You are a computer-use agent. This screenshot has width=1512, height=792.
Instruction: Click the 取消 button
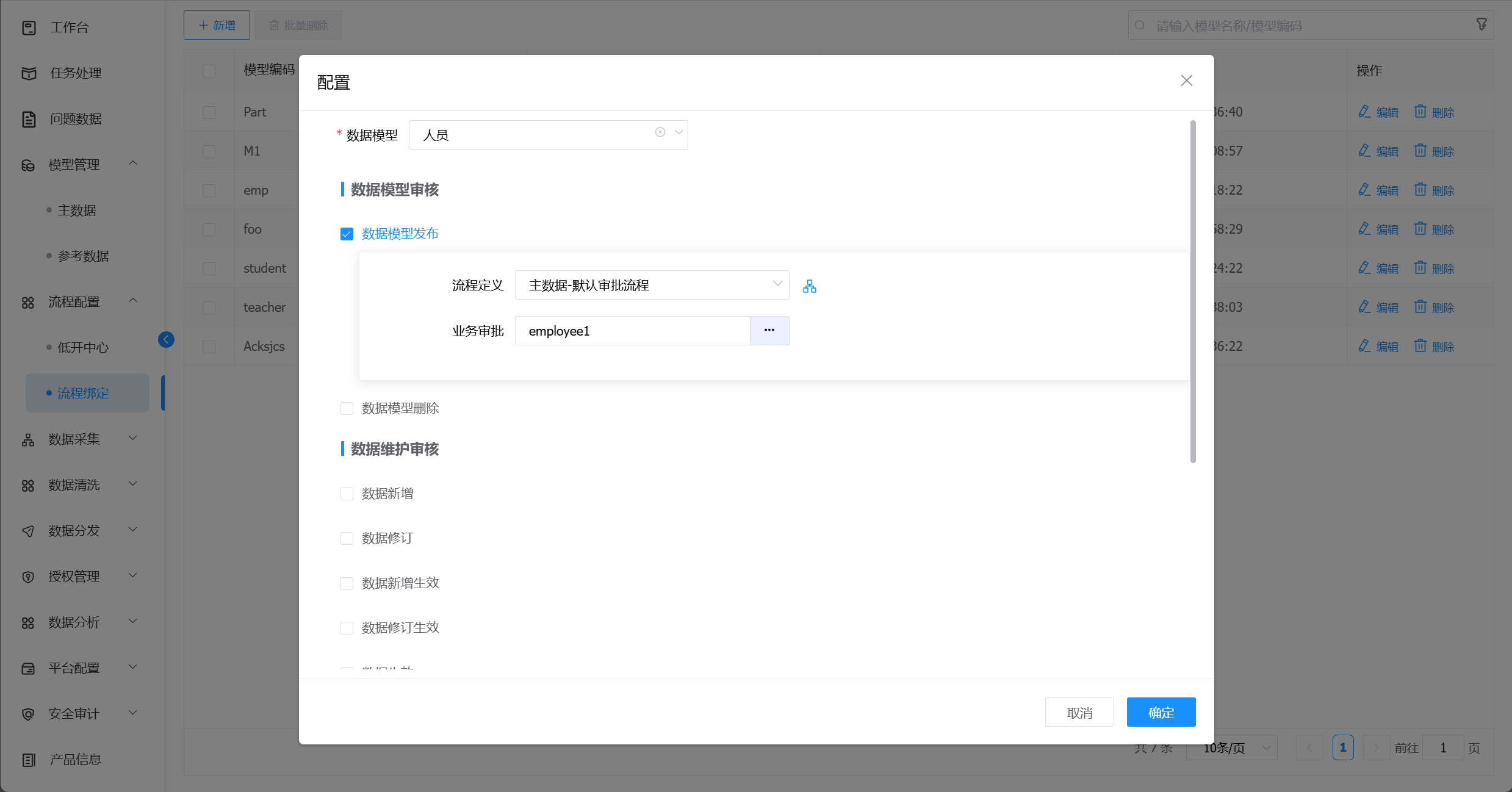1079,713
